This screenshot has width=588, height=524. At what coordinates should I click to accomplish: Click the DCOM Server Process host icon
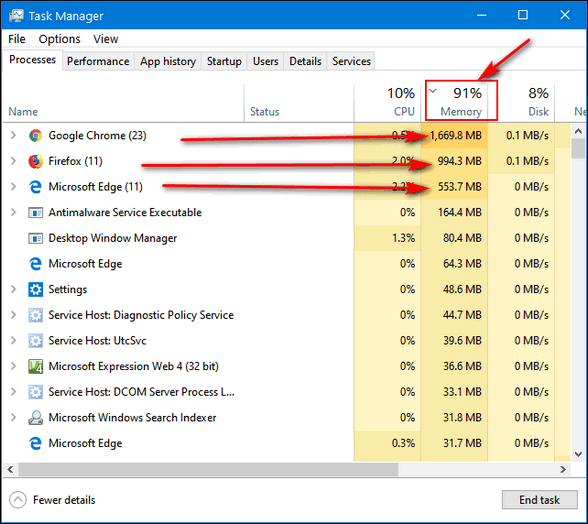tap(35, 392)
